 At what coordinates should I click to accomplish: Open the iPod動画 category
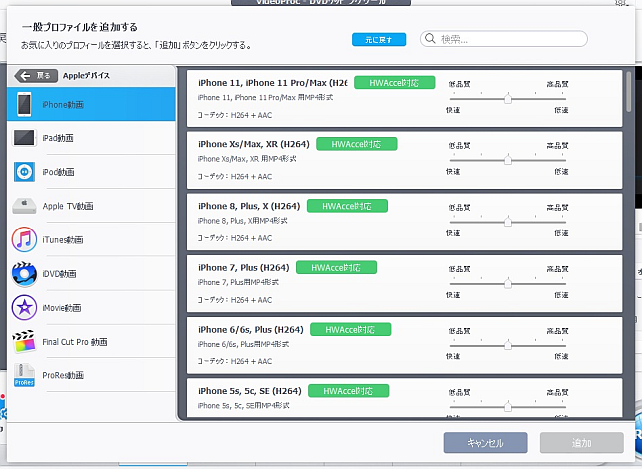[x=91, y=172]
